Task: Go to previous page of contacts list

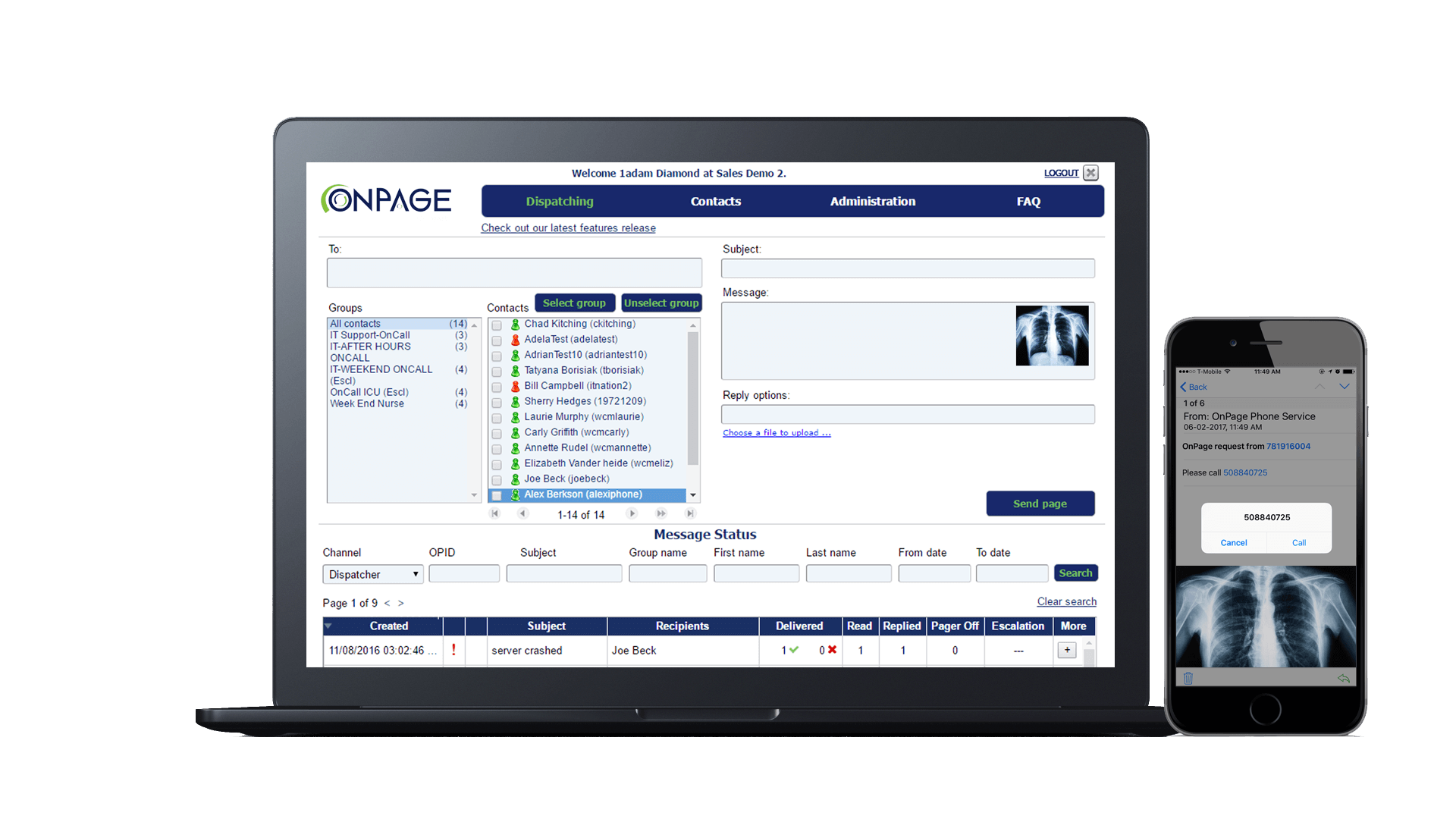Action: click(522, 513)
